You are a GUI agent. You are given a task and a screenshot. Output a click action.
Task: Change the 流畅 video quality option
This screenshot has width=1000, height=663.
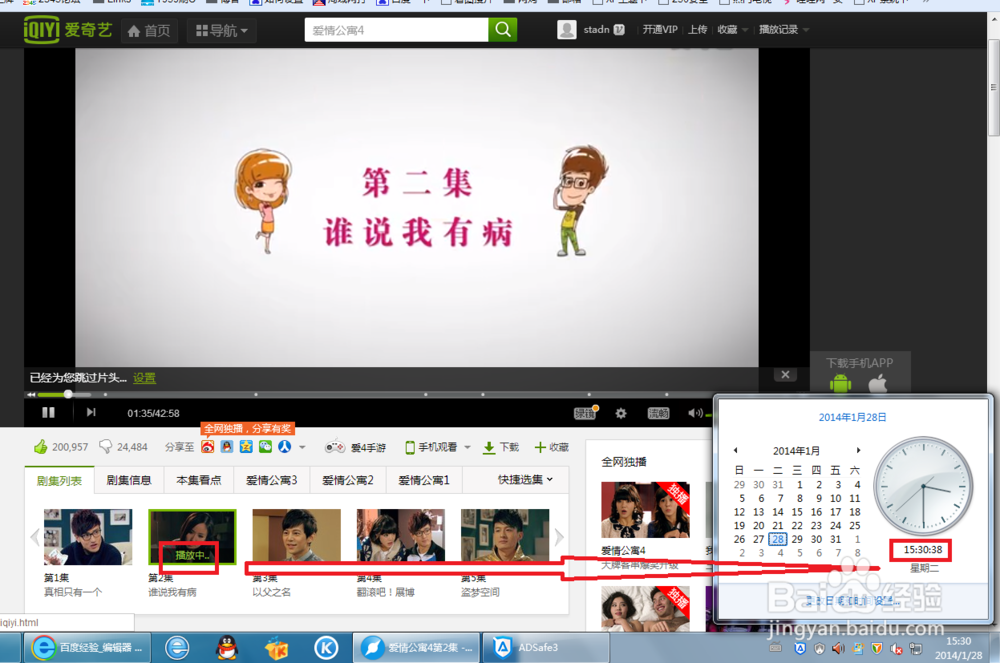[658, 413]
